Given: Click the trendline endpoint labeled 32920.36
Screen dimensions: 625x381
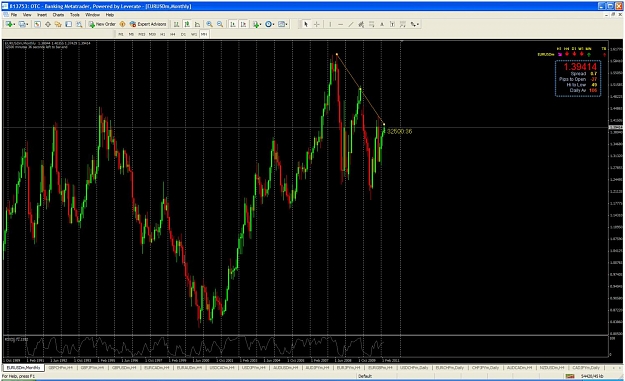Looking at the screenshot, I should click(x=384, y=124).
